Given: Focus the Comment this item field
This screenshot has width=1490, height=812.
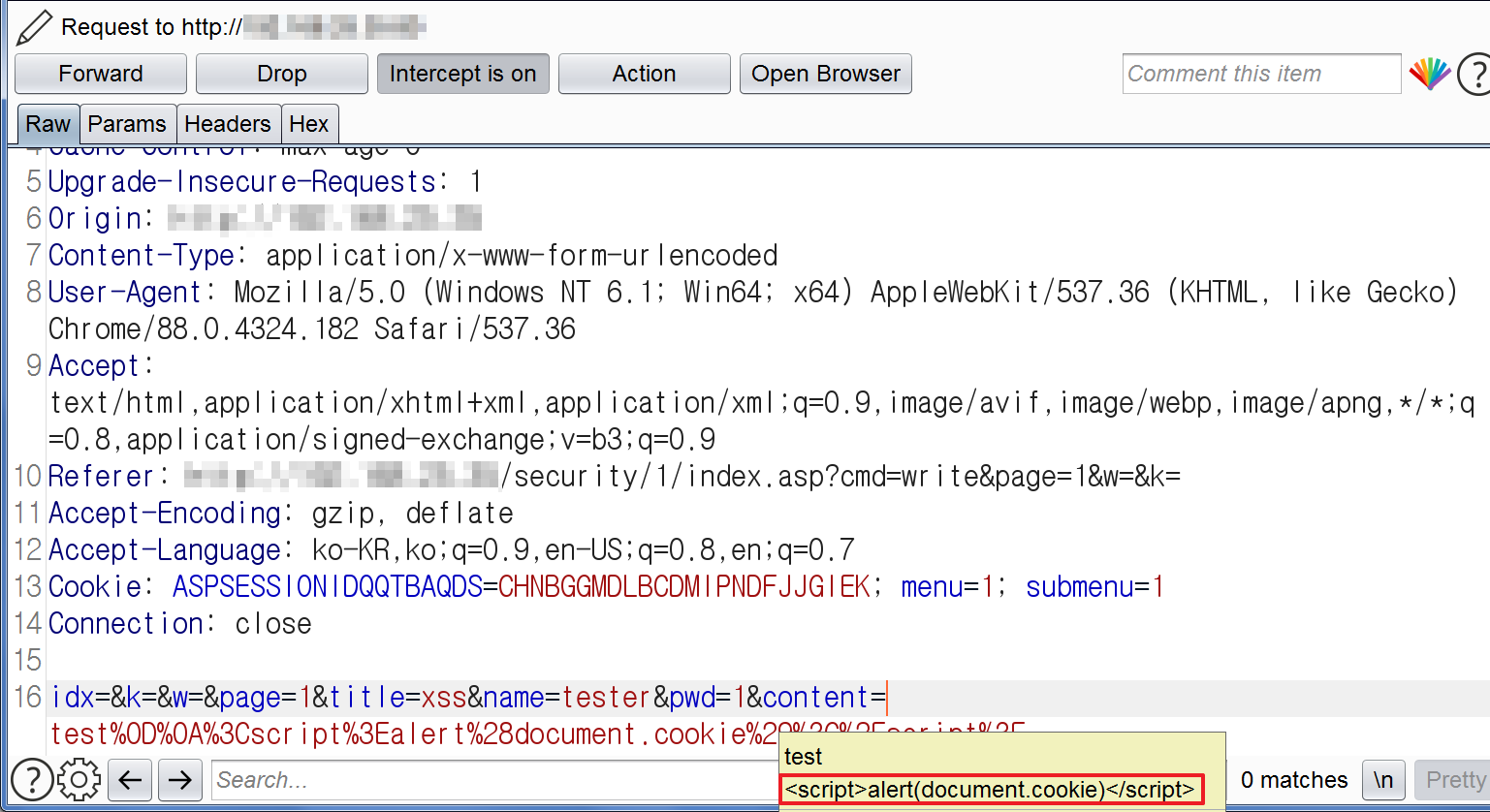Looking at the screenshot, I should click(x=1262, y=74).
